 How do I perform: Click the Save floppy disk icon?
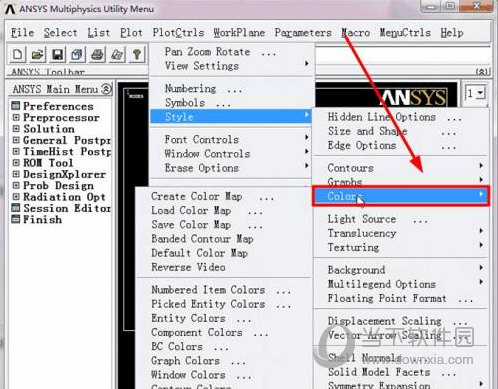click(57, 54)
